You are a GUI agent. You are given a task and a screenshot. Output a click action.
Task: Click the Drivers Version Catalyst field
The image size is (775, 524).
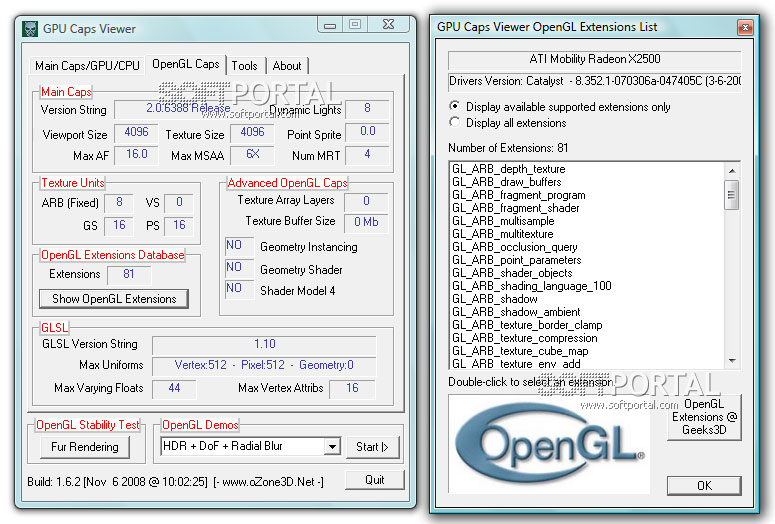point(595,82)
